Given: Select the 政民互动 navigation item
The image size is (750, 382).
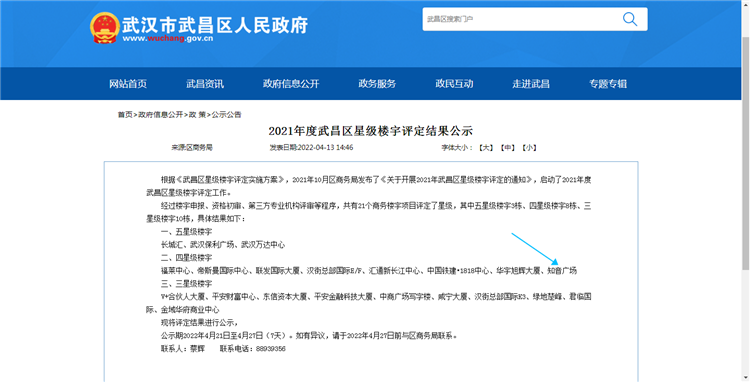Looking at the screenshot, I should pyautogui.click(x=454, y=84).
